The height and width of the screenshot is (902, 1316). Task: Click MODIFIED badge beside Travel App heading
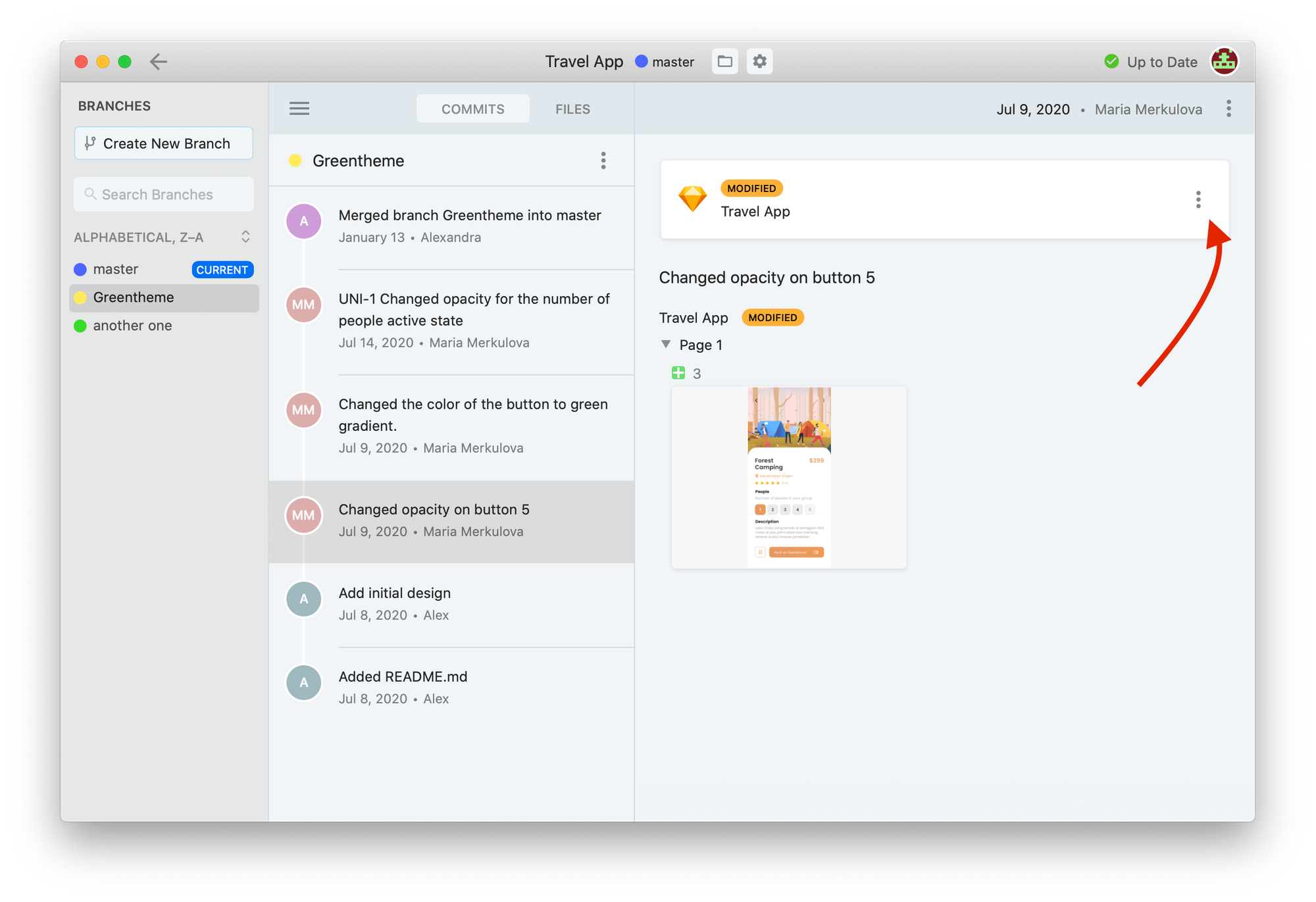coord(772,317)
